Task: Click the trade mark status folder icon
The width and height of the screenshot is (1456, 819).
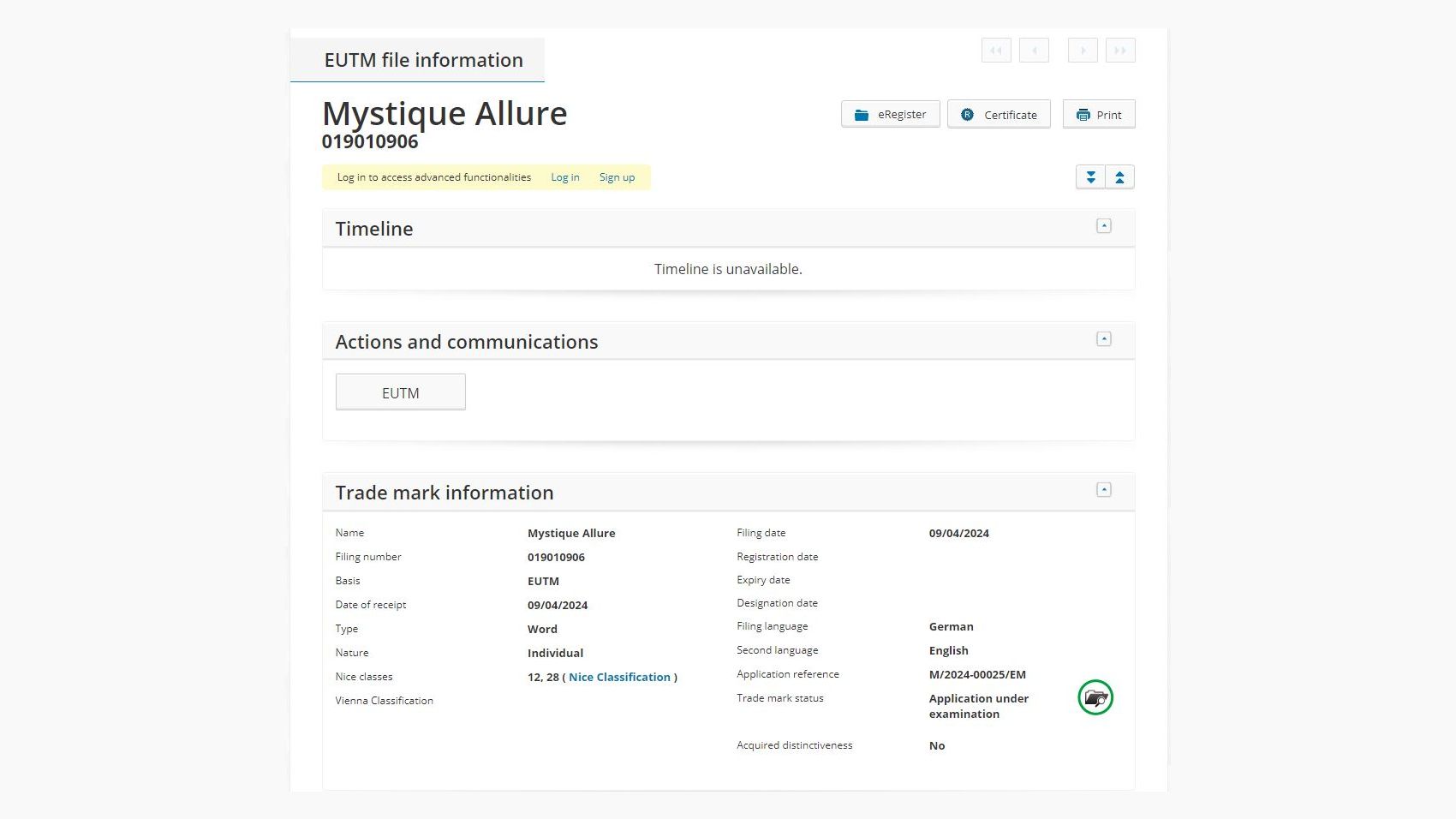Action: coord(1095,697)
